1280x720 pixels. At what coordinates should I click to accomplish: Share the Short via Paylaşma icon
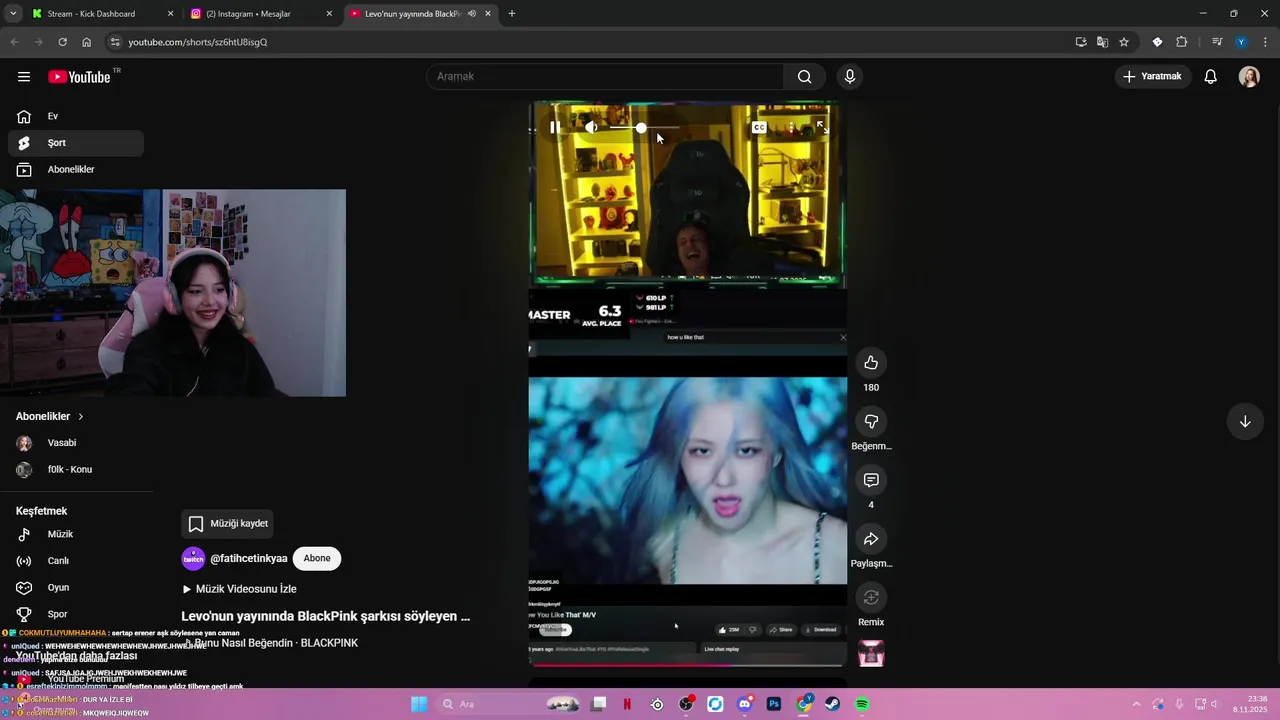pos(871,539)
